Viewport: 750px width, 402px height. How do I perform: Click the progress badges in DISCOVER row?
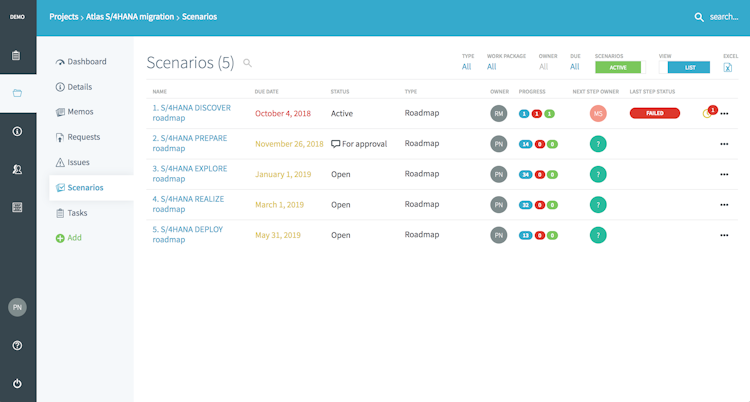coord(537,114)
